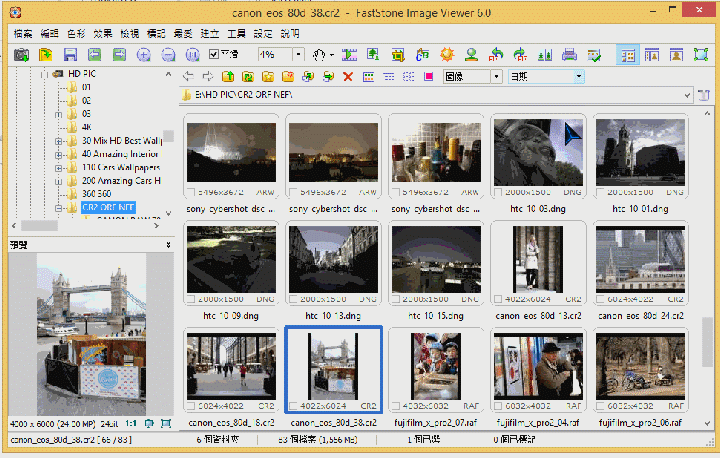Go up one folder level with the arrow folder icon
This screenshot has height=458, width=720.
(x=228, y=77)
